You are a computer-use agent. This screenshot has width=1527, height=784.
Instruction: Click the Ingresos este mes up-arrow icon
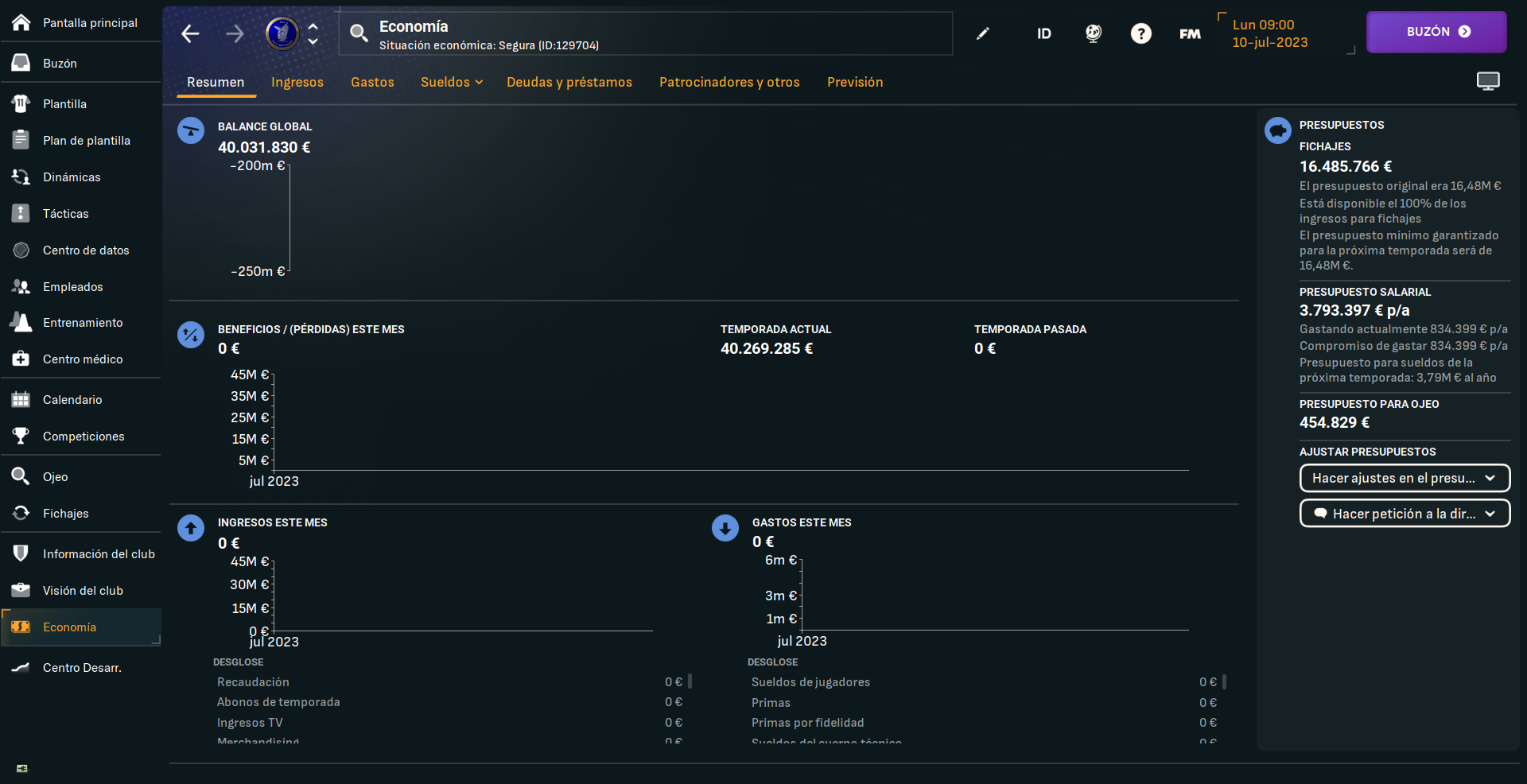pyautogui.click(x=191, y=528)
